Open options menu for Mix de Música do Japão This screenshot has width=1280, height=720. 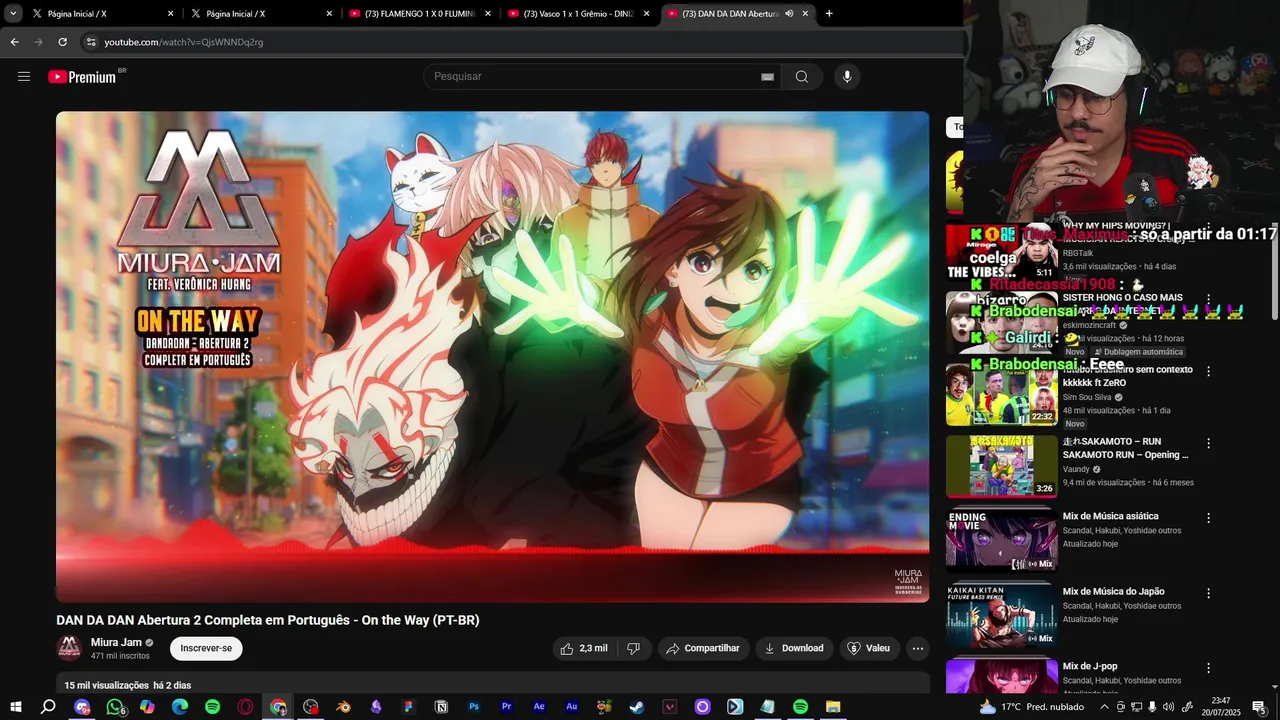[x=1208, y=593]
